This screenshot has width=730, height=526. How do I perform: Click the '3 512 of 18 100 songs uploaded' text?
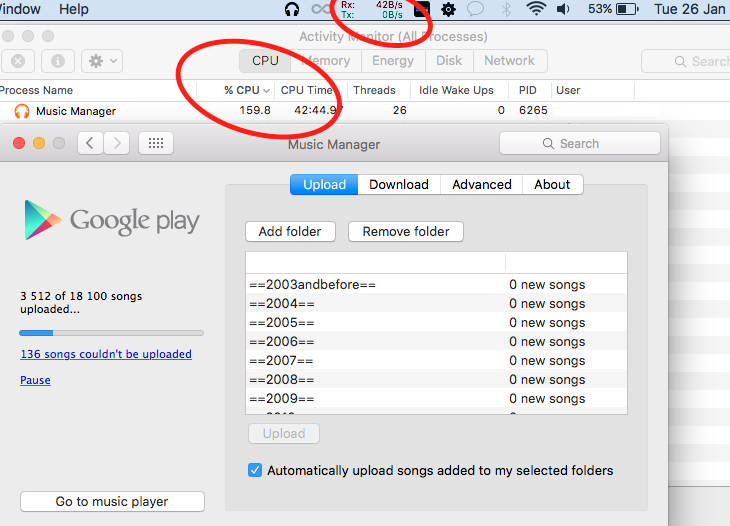coord(81,303)
